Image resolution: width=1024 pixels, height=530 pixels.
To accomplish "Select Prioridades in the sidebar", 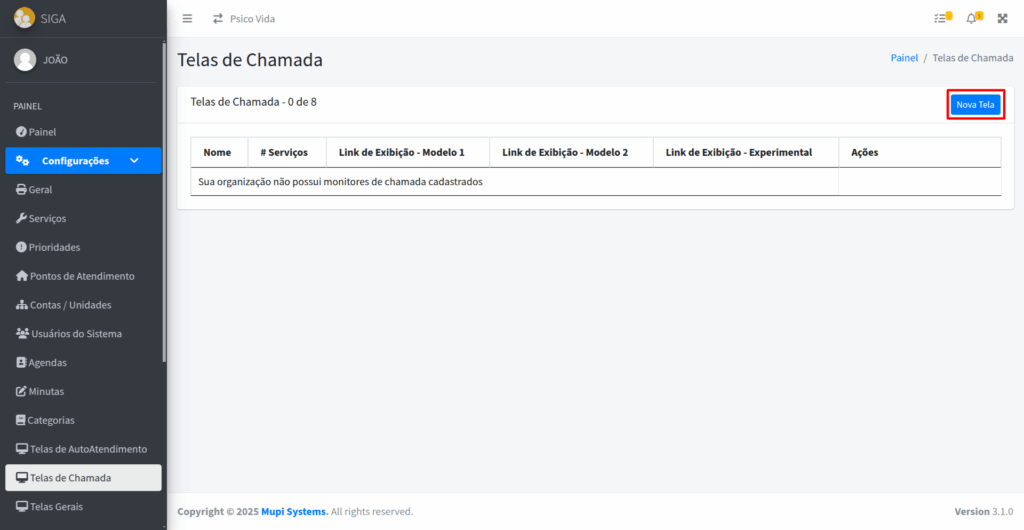I will (84, 247).
